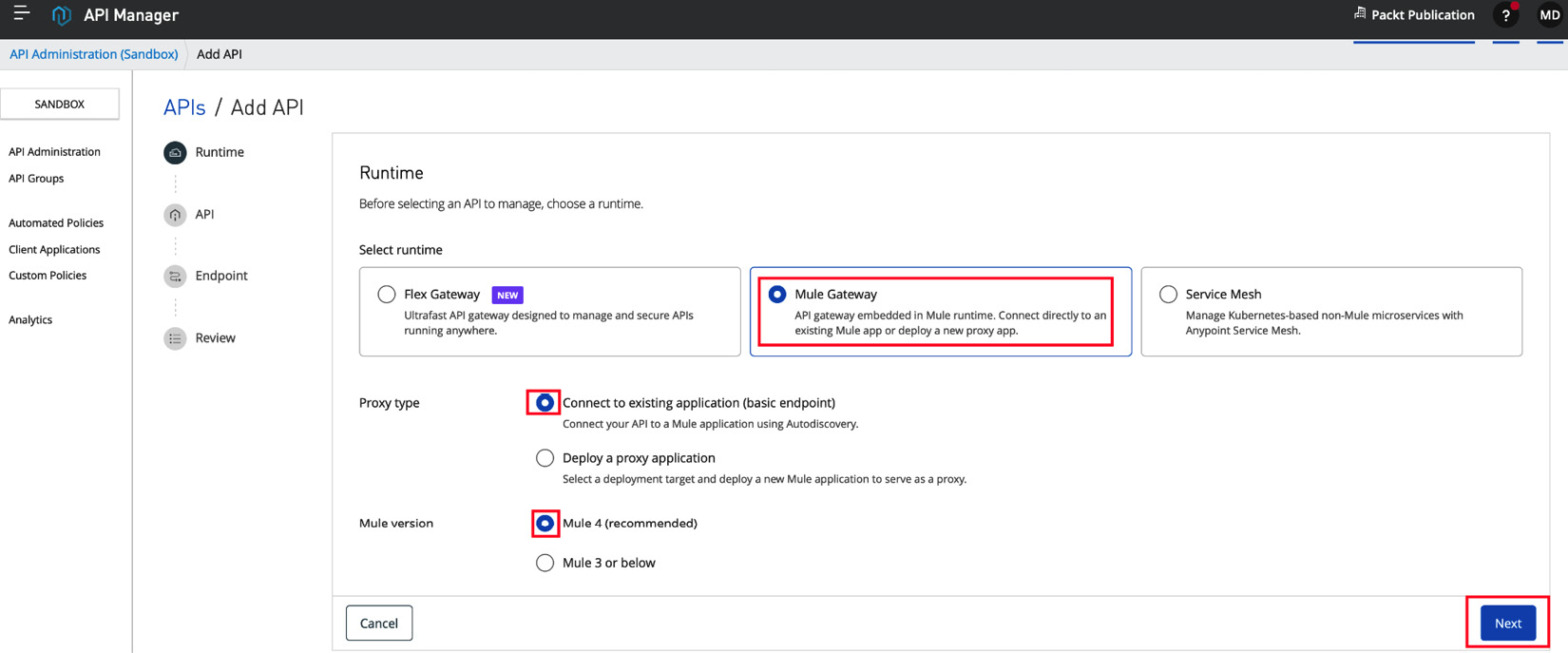Viewport: 1568px width, 653px height.
Task: Click the API step label
Action: 204,215
